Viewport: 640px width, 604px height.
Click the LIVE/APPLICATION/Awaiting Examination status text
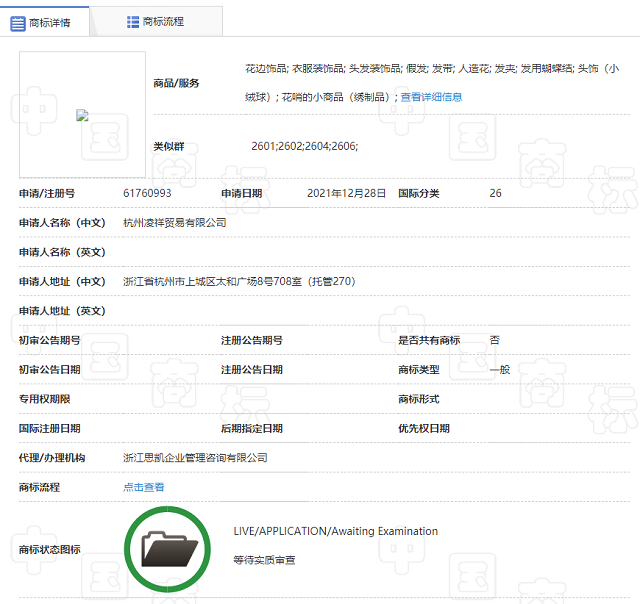click(x=335, y=531)
